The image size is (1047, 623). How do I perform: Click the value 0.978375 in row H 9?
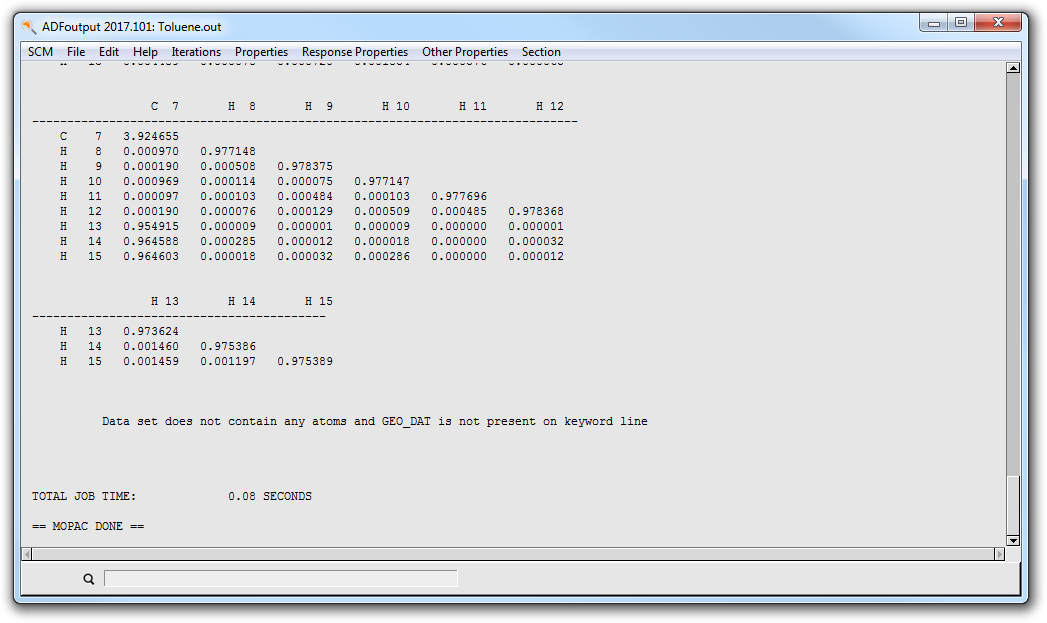tap(304, 166)
